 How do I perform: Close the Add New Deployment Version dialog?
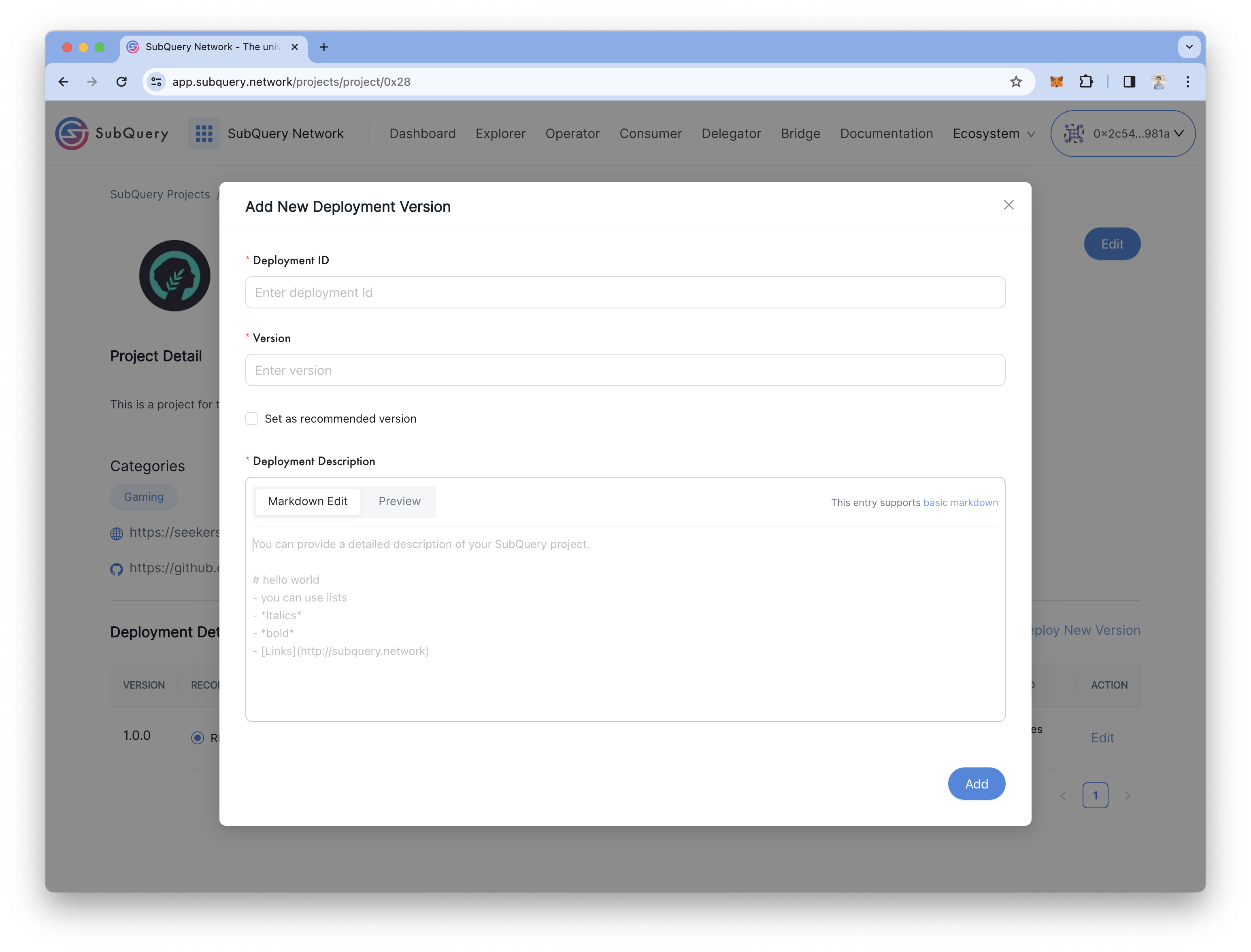(1009, 205)
